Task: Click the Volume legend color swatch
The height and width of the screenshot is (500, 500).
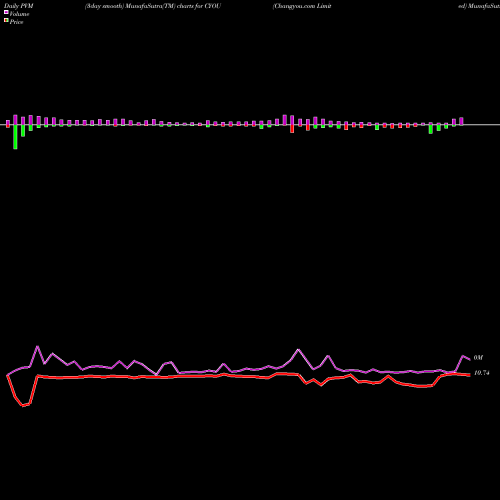Action: pos(6,12)
